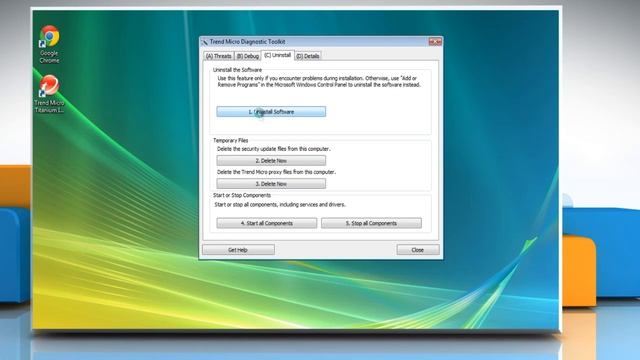Screen dimensions: 640x360
Task: Click the 'Start or Stop Components' group label
Action: tap(242, 195)
